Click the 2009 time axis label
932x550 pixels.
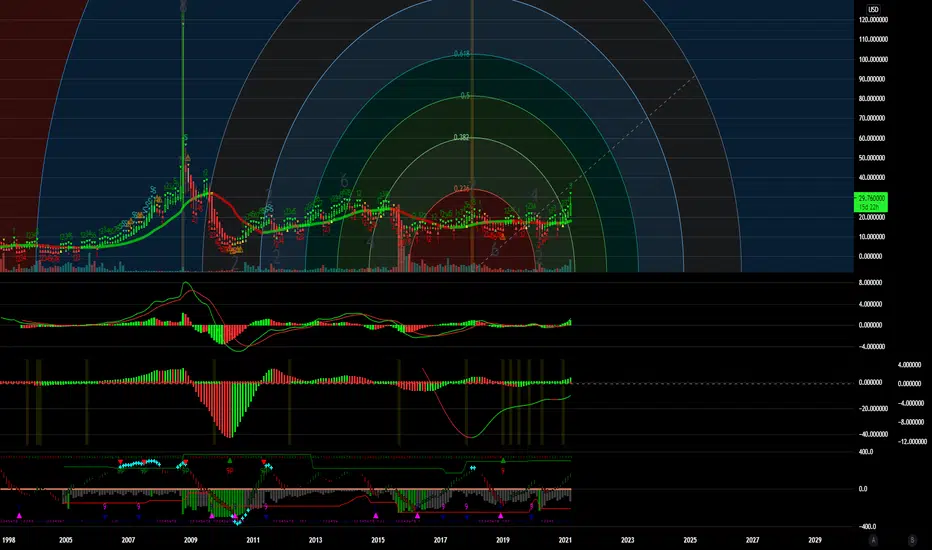pos(190,540)
